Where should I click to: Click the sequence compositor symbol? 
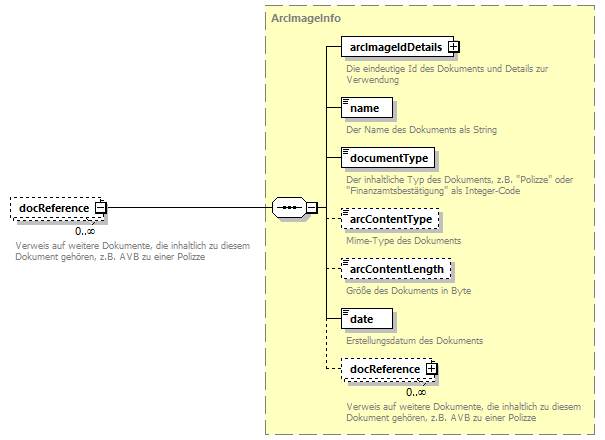[288, 208]
